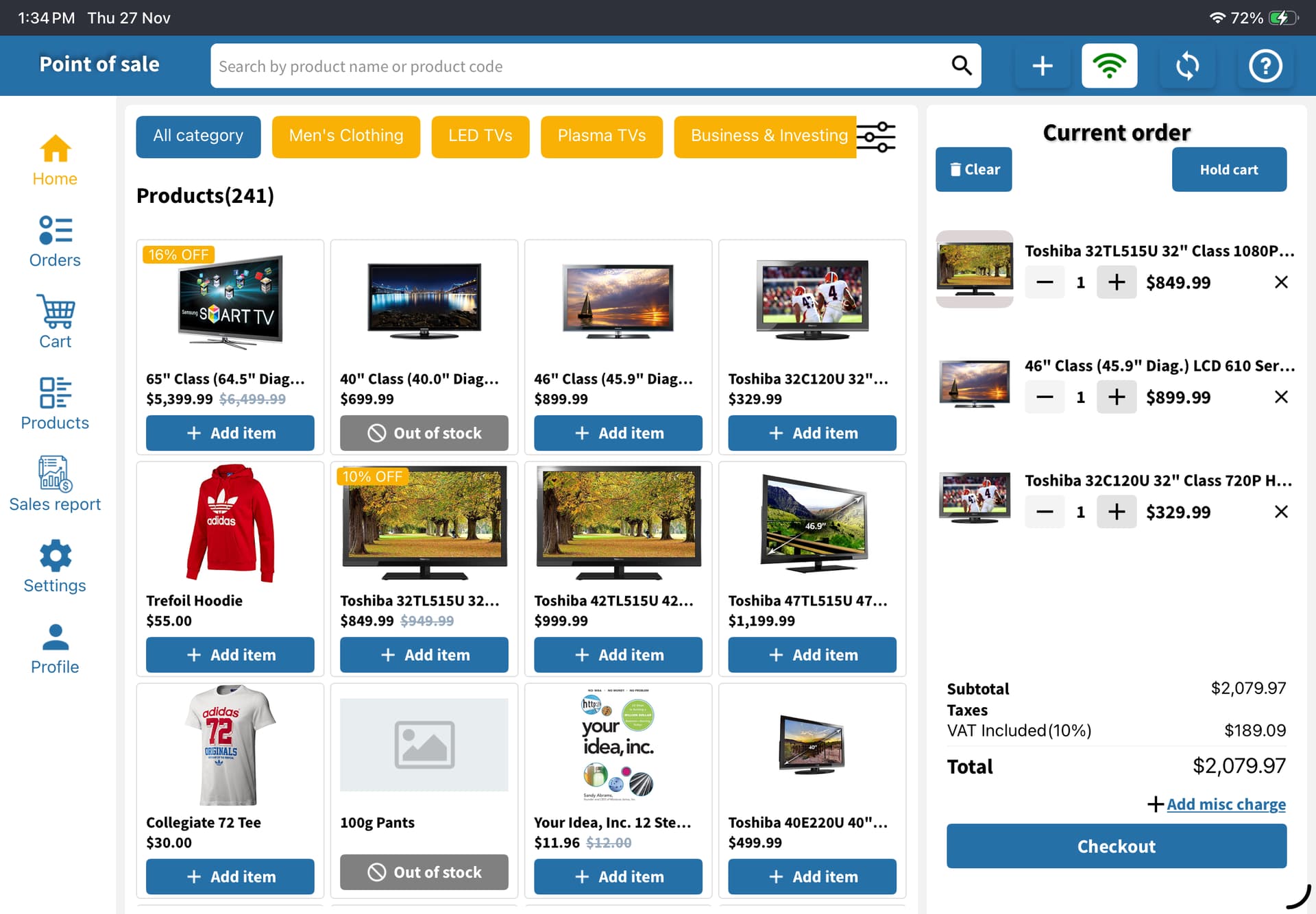Open the Profile page
Image resolution: width=1316 pixels, height=914 pixels.
pos(55,648)
